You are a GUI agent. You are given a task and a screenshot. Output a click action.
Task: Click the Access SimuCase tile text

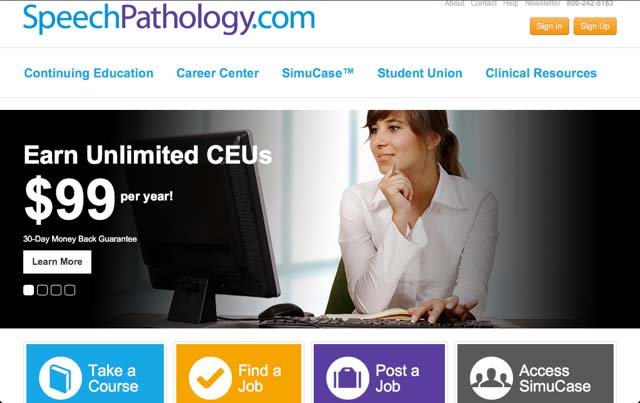[x=555, y=379]
